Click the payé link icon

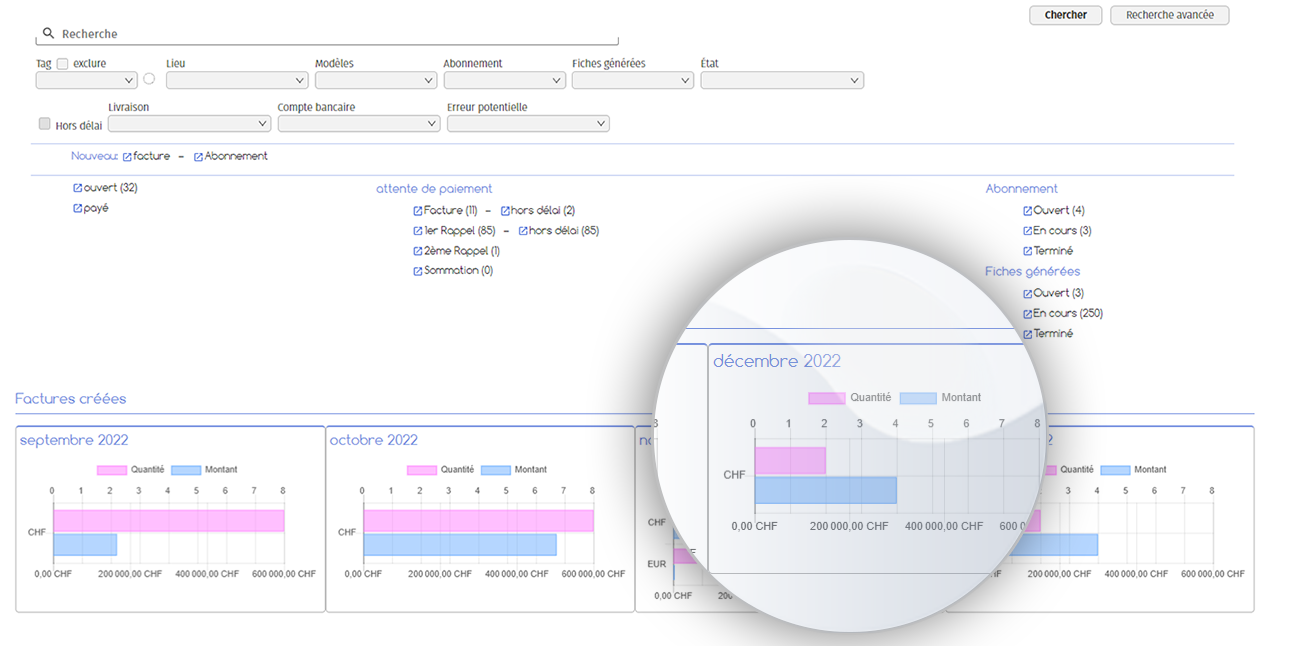click(x=78, y=209)
